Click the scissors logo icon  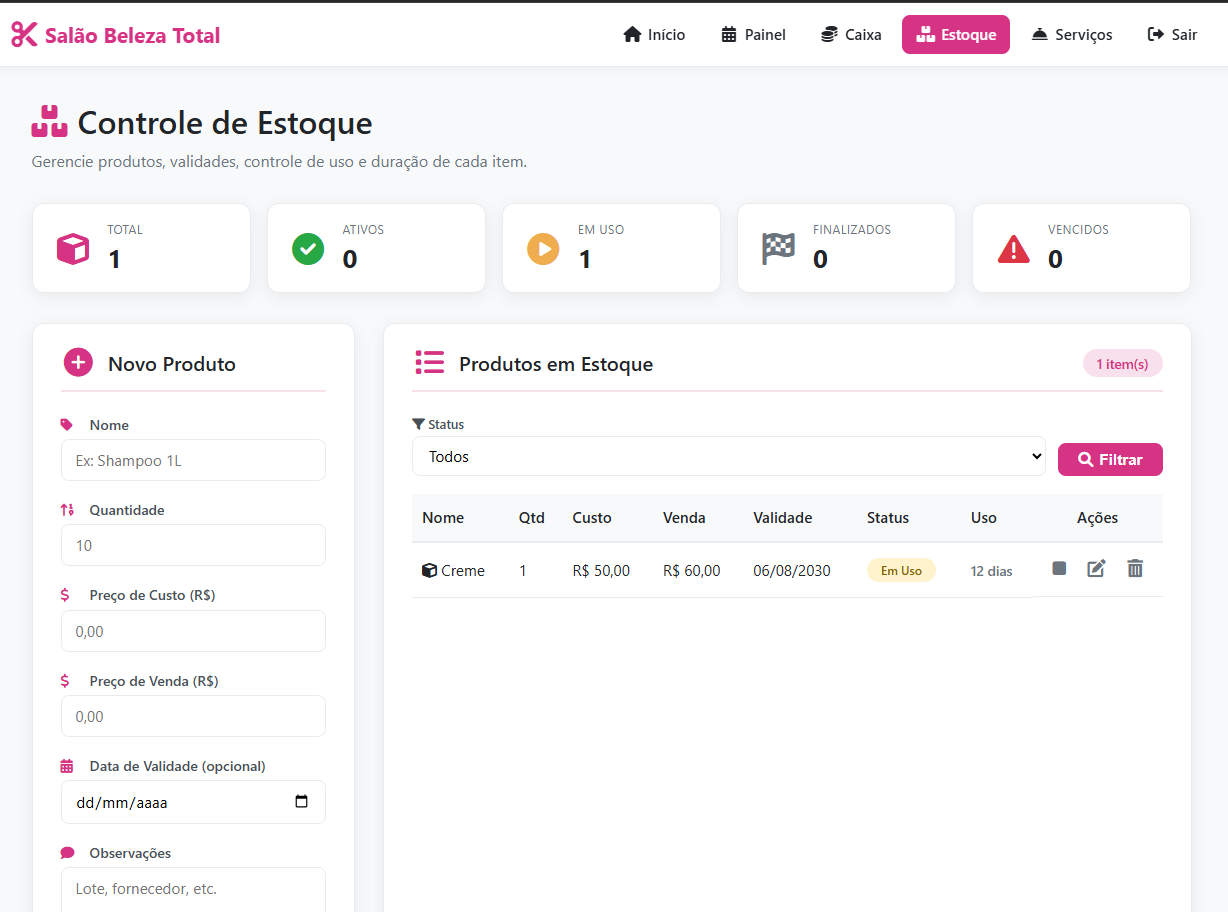24,35
